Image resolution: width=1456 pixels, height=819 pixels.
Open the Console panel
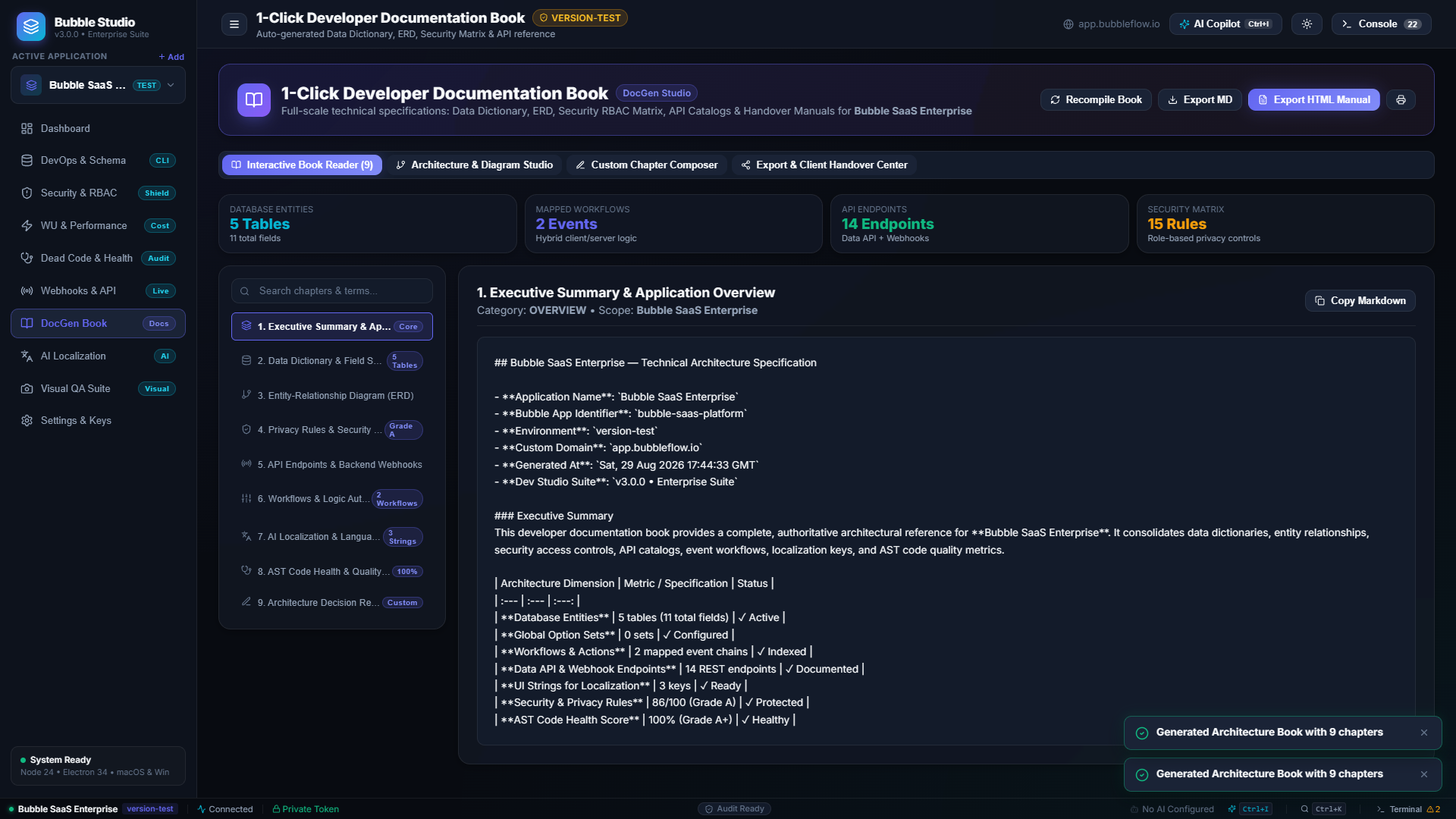(x=1382, y=24)
